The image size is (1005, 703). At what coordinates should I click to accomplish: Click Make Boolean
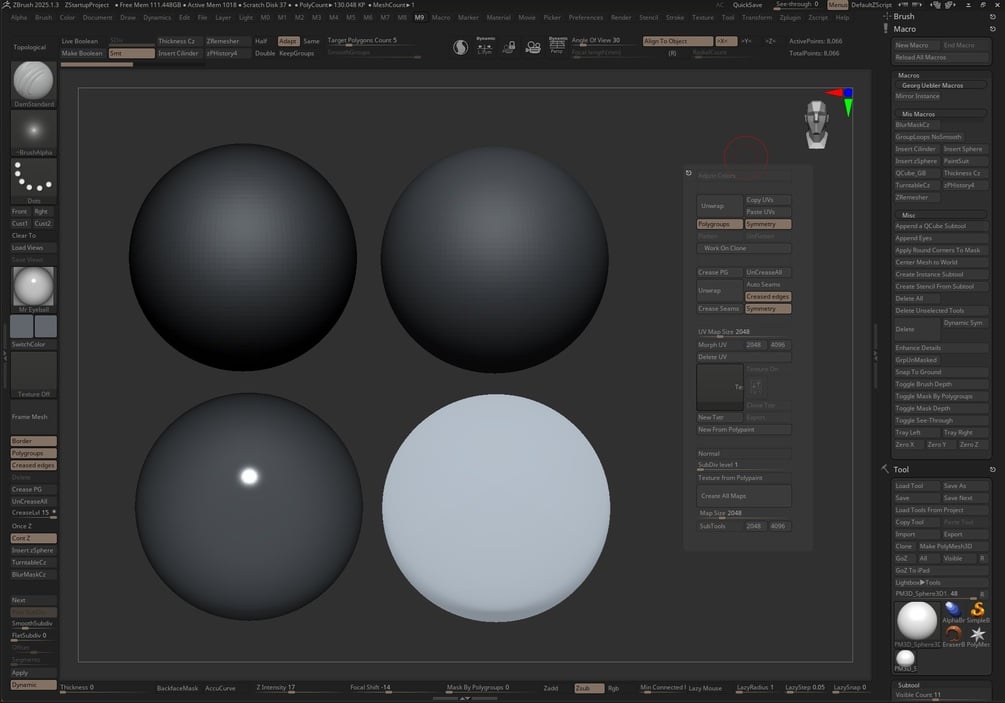(83, 53)
